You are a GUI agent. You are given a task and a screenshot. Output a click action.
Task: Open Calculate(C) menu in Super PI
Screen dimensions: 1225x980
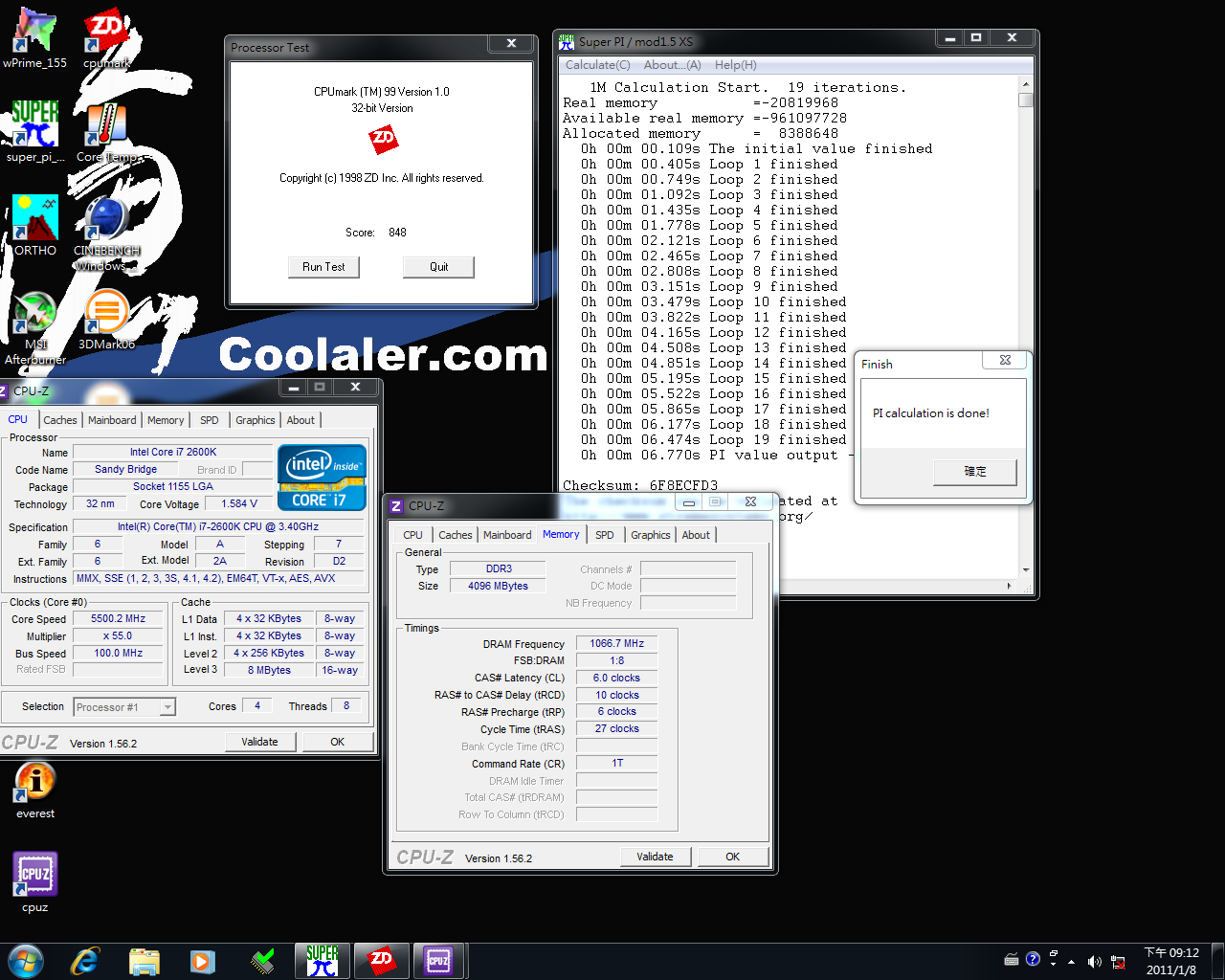pos(597,65)
